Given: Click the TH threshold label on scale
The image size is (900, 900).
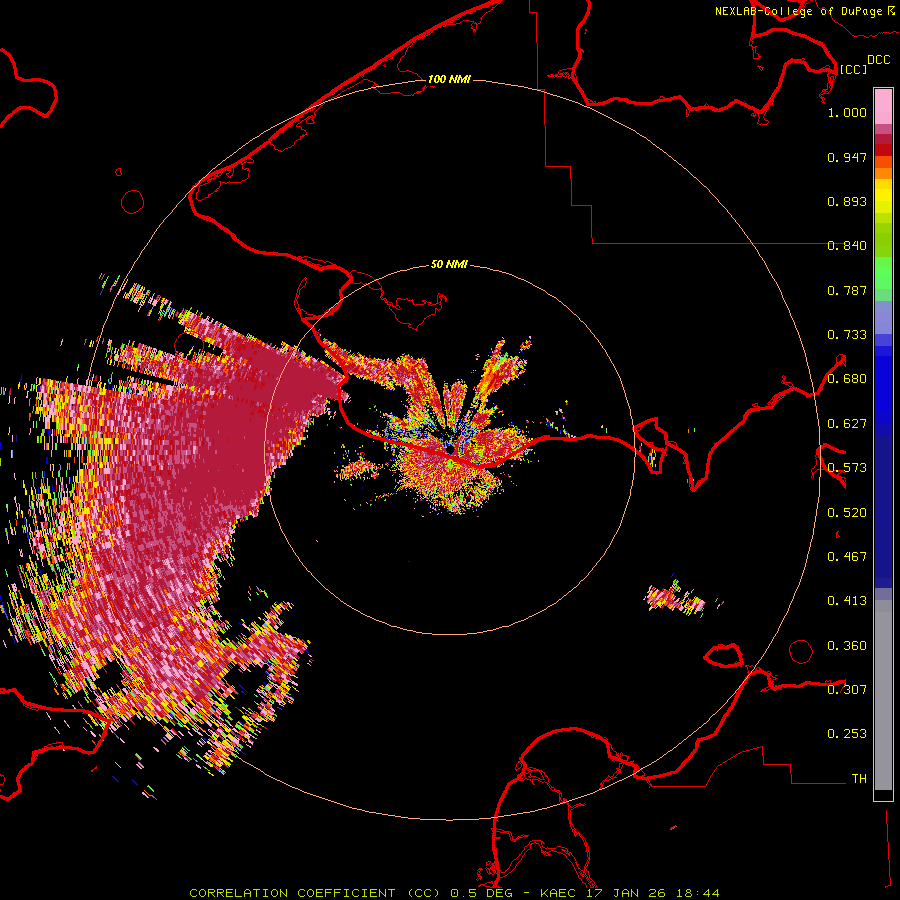Looking at the screenshot, I should (859, 778).
